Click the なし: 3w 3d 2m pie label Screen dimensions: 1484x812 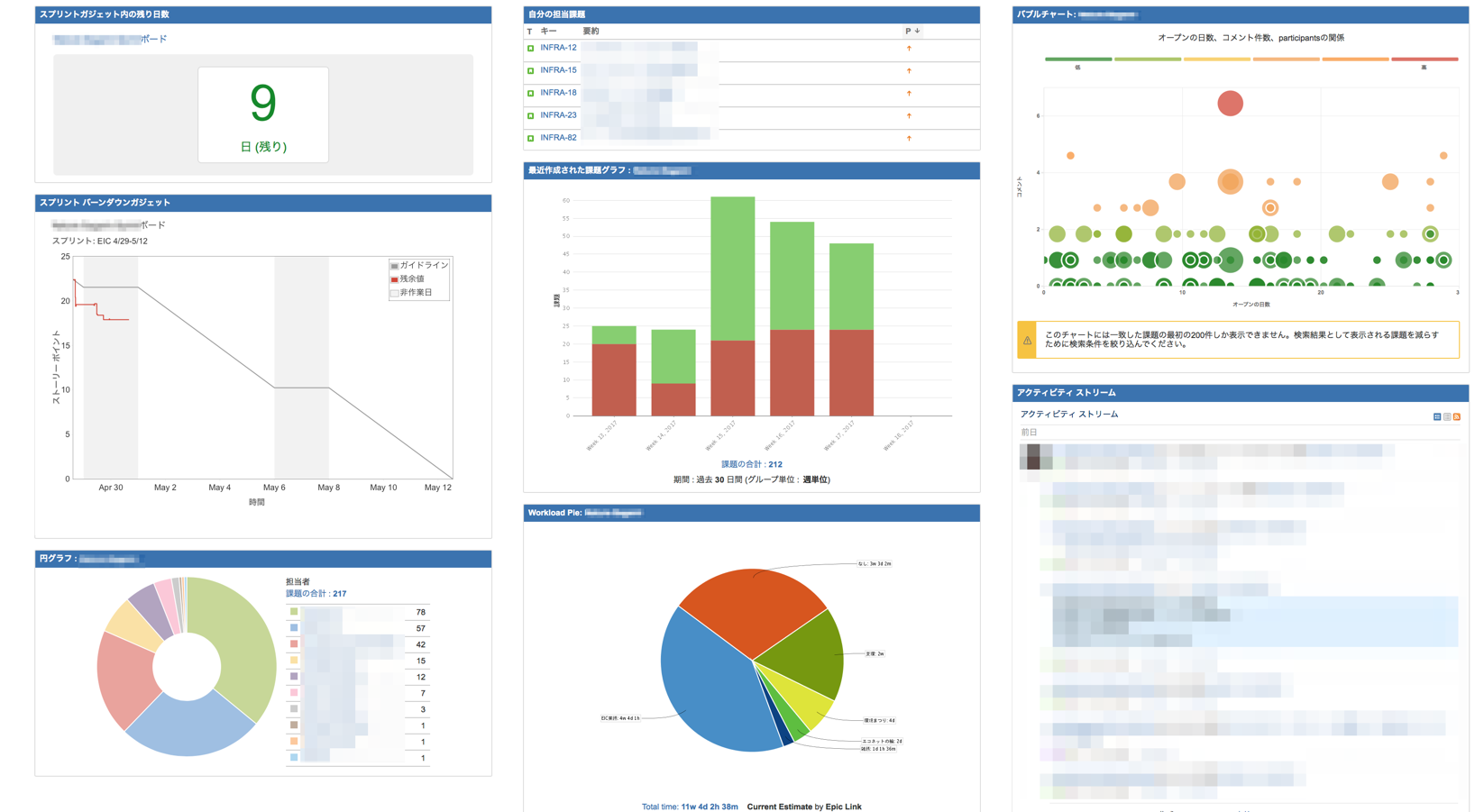875,564
